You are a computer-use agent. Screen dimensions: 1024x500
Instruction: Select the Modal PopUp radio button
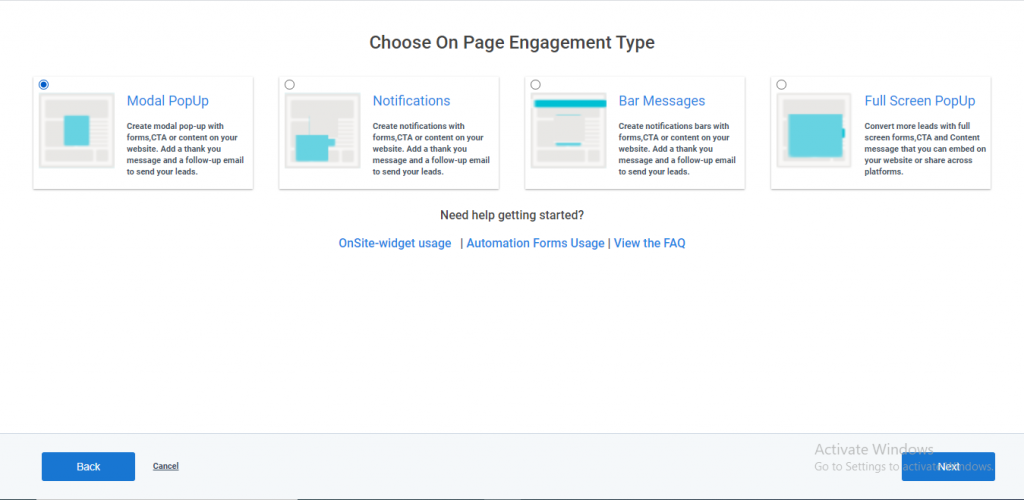[x=44, y=85]
